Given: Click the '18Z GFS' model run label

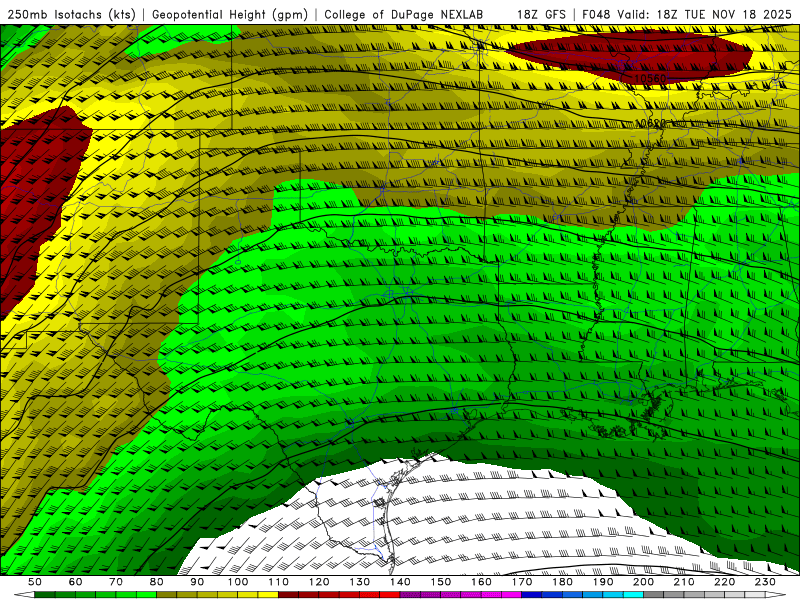Looking at the screenshot, I should click(541, 14).
